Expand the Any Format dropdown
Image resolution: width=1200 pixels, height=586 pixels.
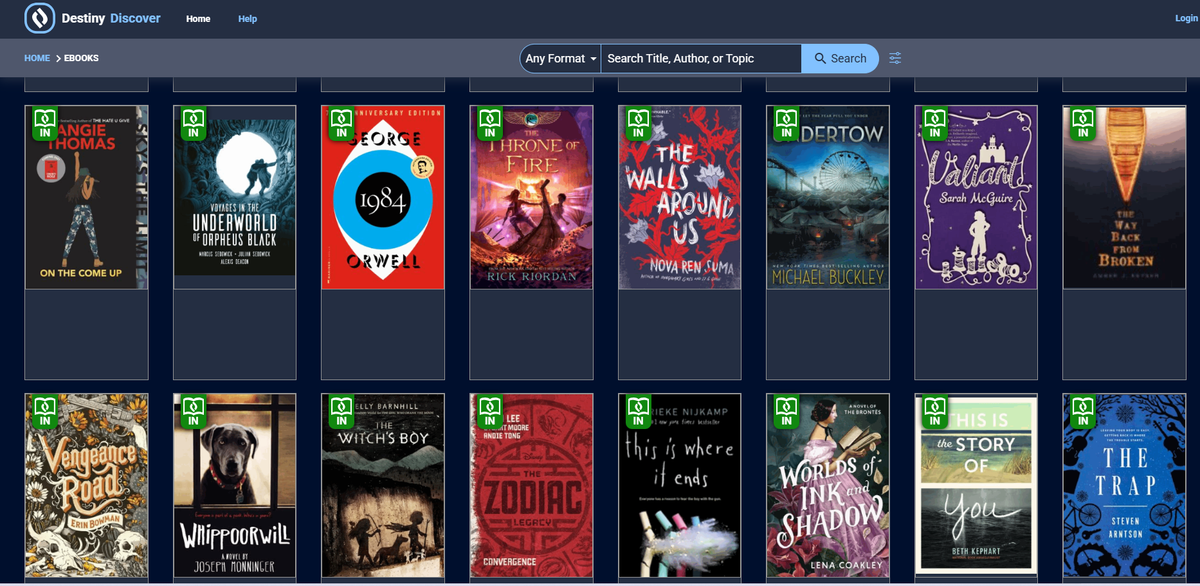(560, 58)
